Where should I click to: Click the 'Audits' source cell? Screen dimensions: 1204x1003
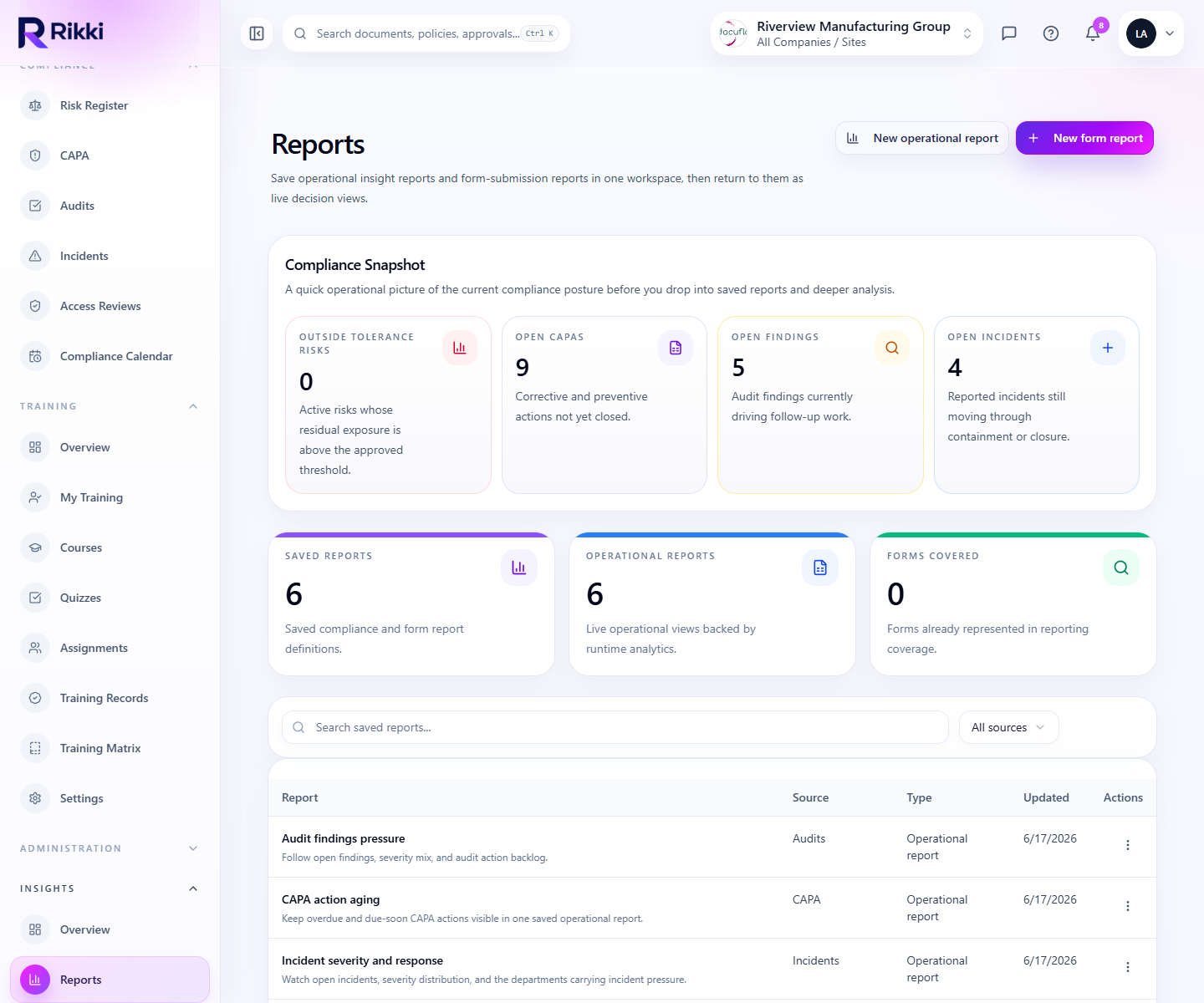coord(809,838)
